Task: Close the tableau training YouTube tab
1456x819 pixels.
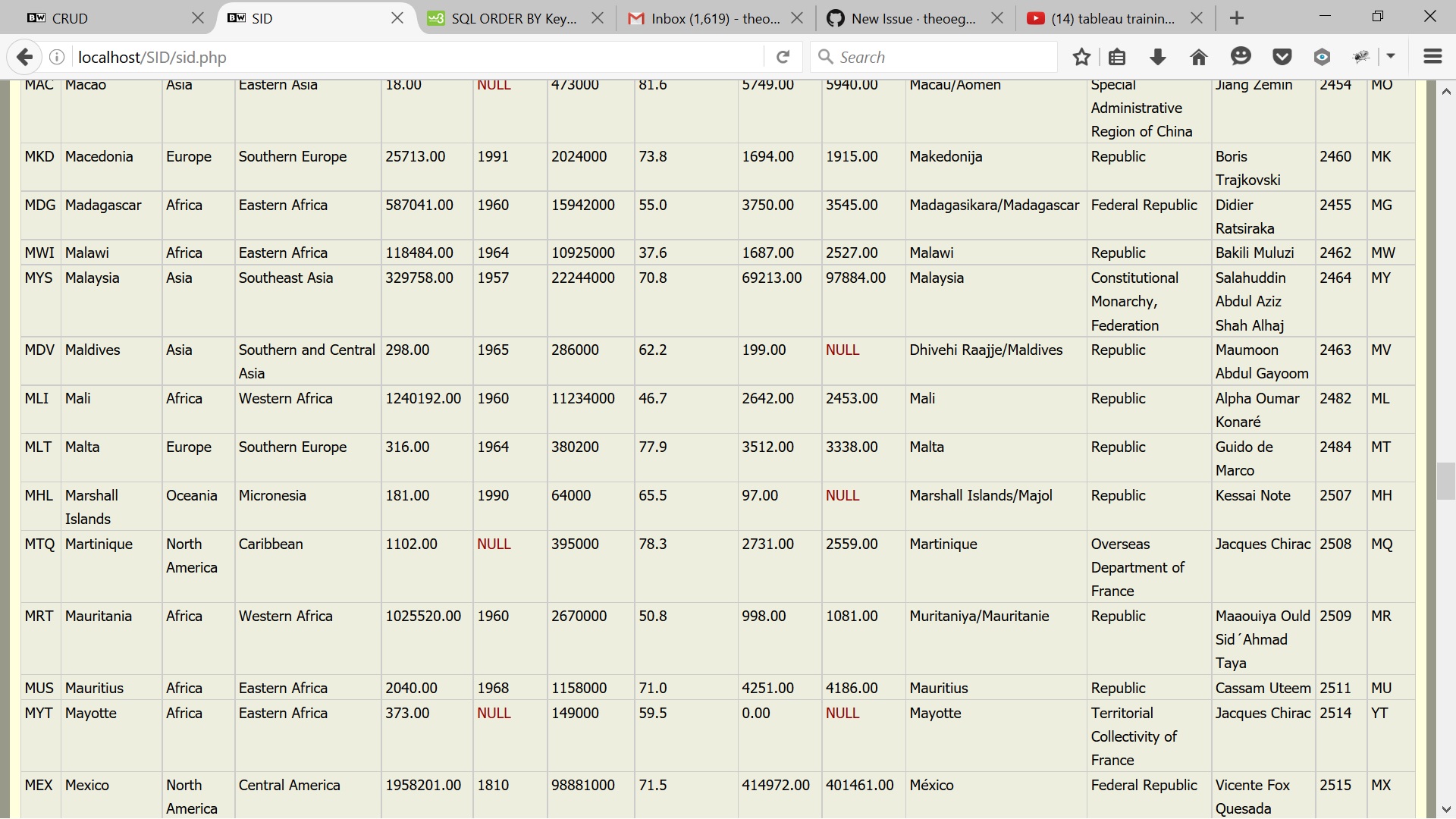Action: [x=1197, y=18]
